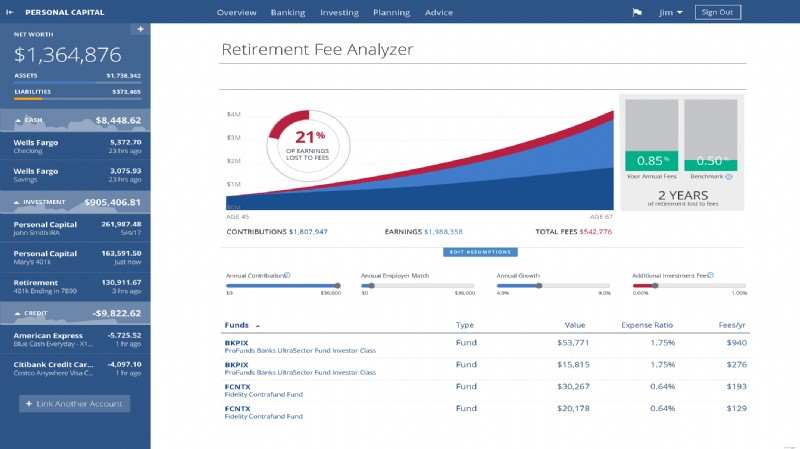Click total fees value $542,776

[x=595, y=232]
